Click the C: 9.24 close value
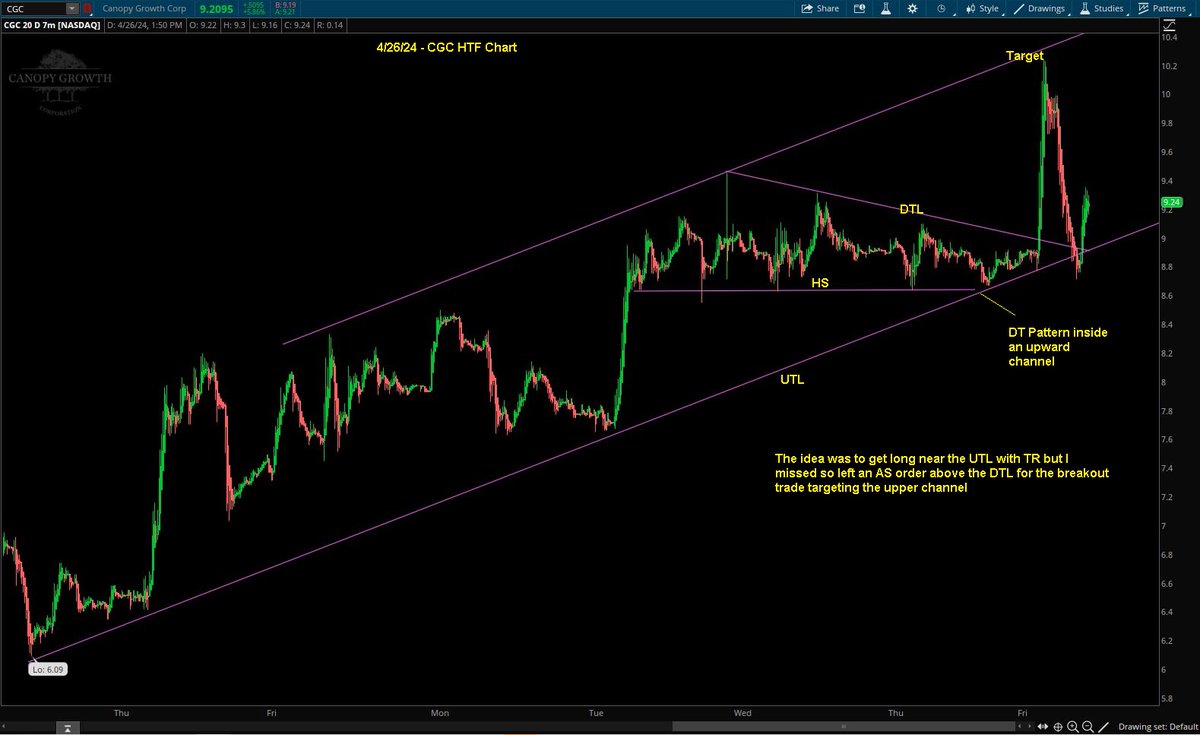1200x735 pixels. (297, 25)
